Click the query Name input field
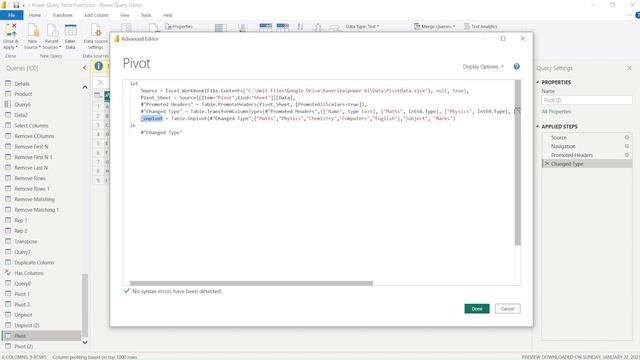The height and width of the screenshot is (360, 640). click(x=587, y=100)
